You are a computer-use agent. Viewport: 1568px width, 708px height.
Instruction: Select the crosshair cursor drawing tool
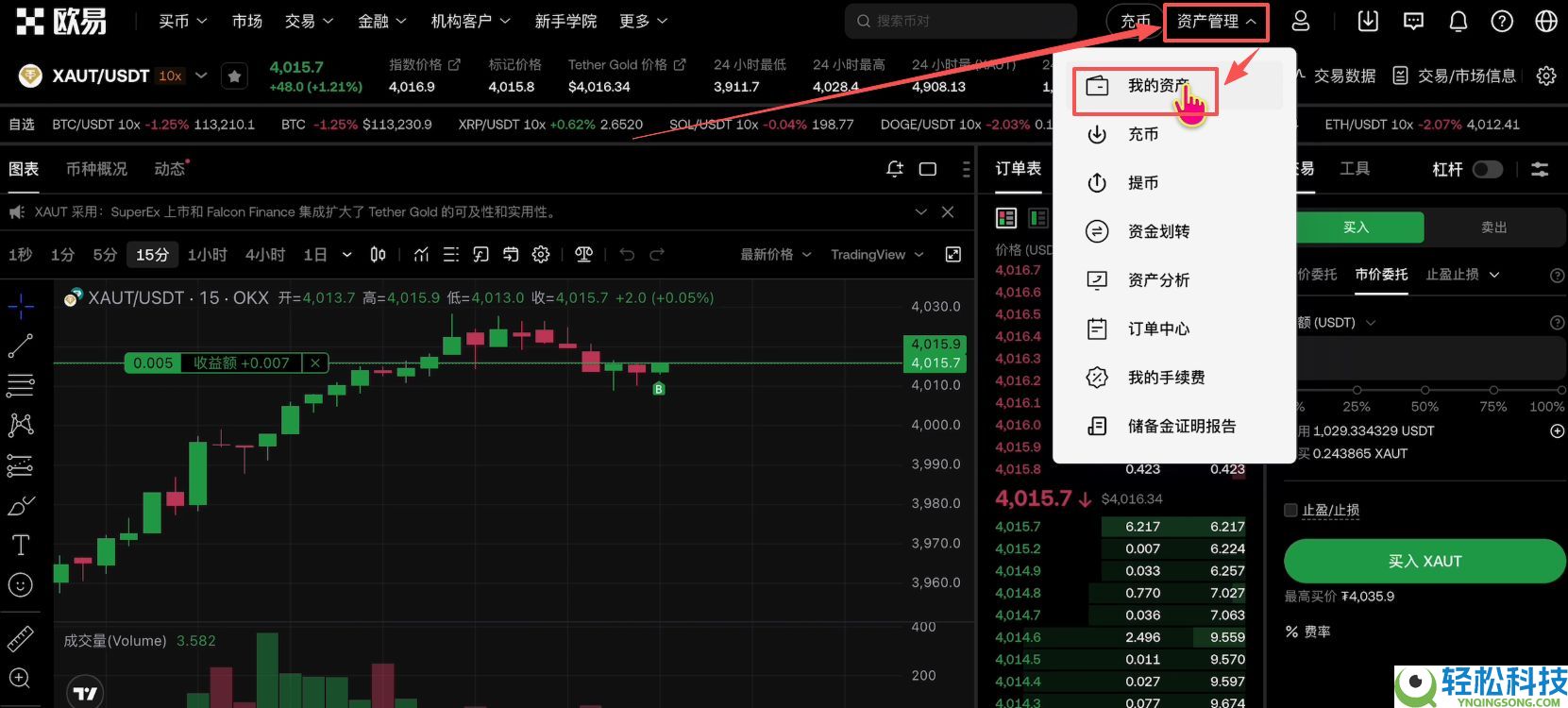coord(21,306)
